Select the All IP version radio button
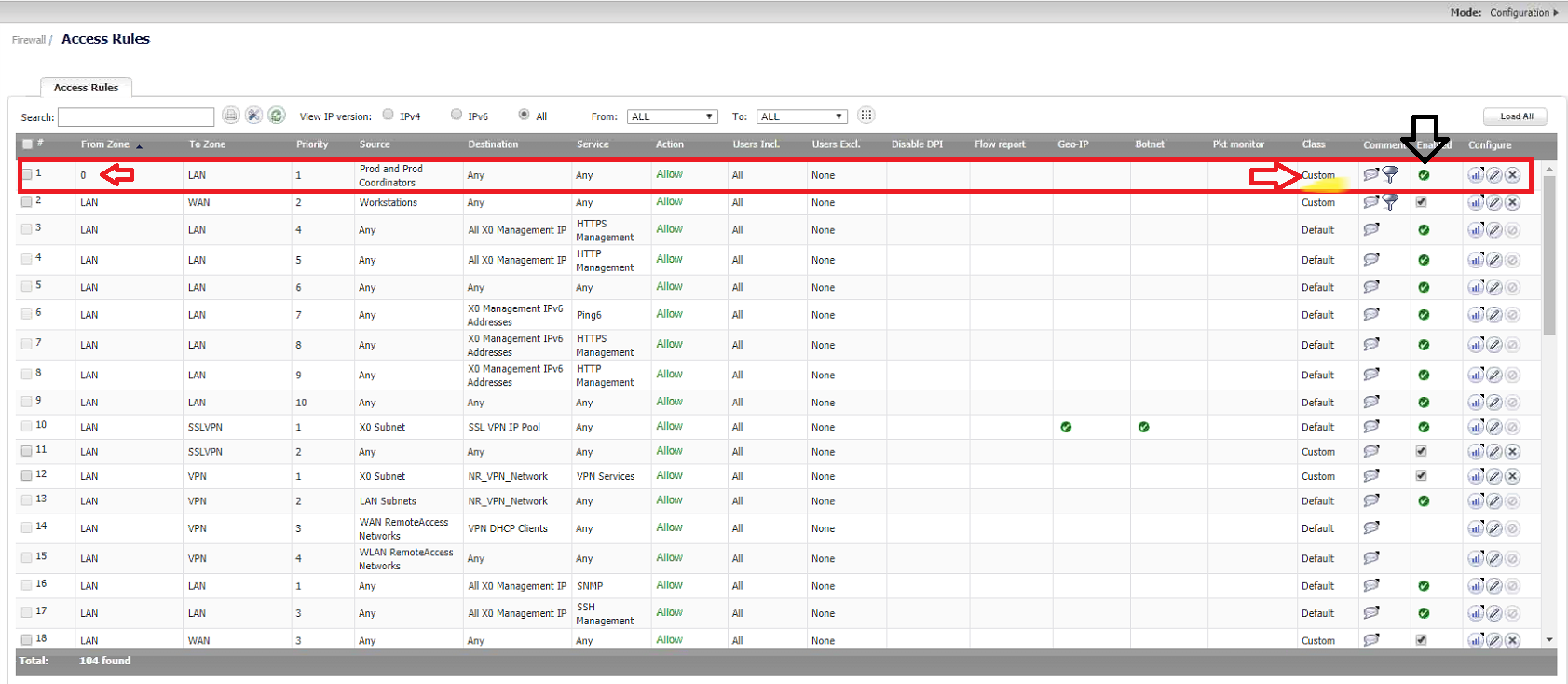 coord(525,115)
